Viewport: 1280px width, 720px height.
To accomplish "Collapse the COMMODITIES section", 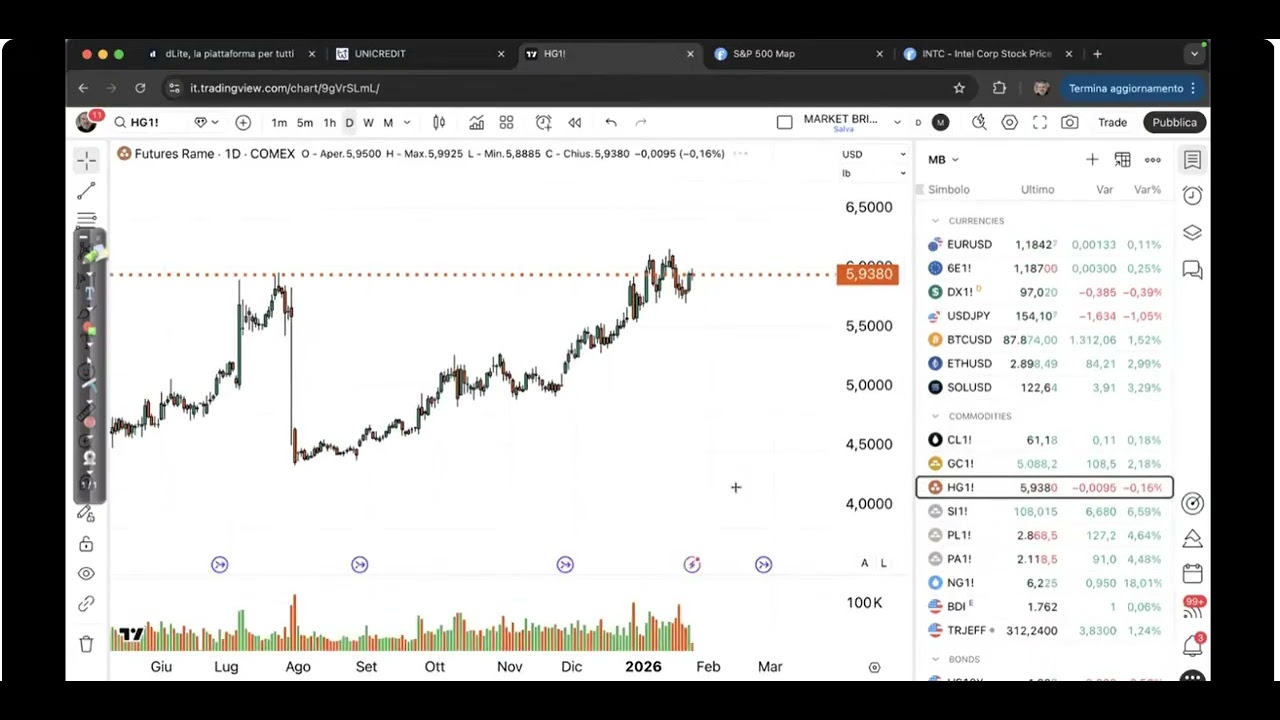I will [935, 416].
